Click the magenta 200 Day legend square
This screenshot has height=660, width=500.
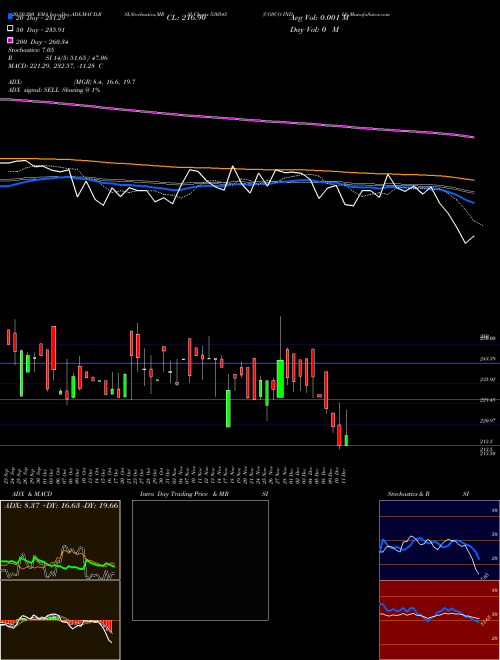pos(11,40)
